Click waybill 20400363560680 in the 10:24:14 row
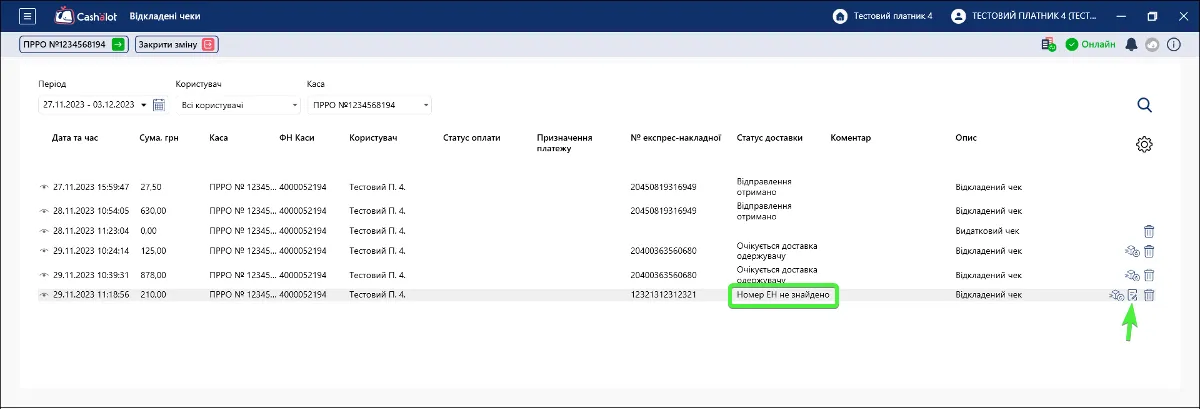The height and width of the screenshot is (409, 1200). click(x=664, y=250)
